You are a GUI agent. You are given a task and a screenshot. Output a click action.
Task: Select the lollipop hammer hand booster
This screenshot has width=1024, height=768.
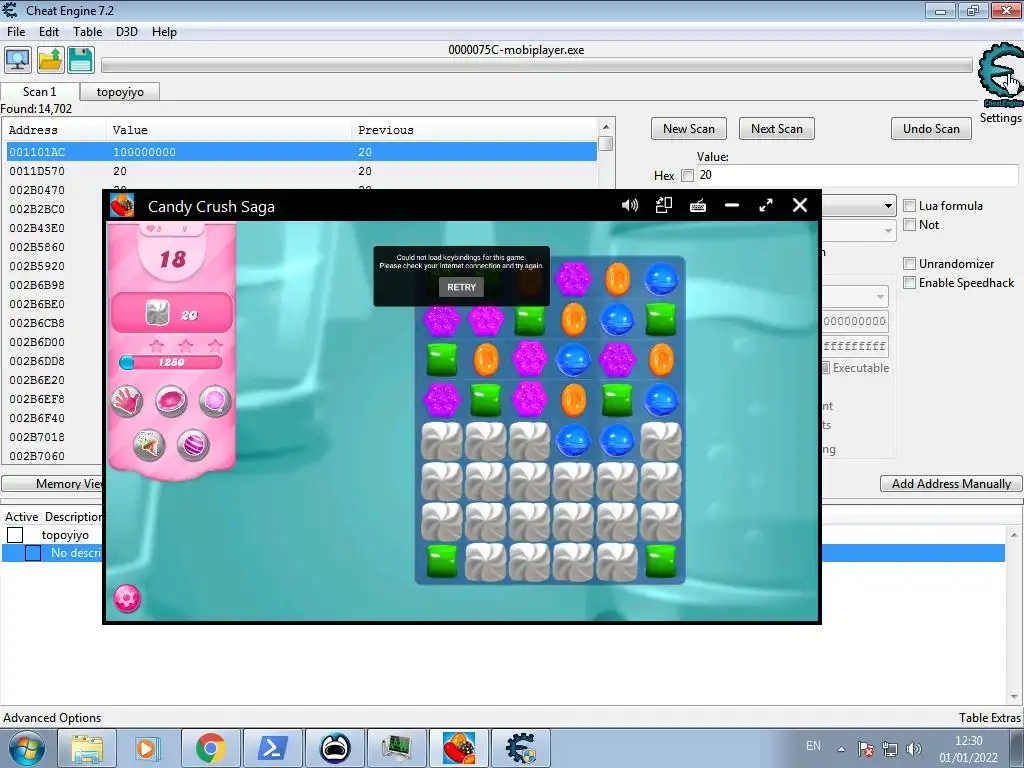pos(126,400)
